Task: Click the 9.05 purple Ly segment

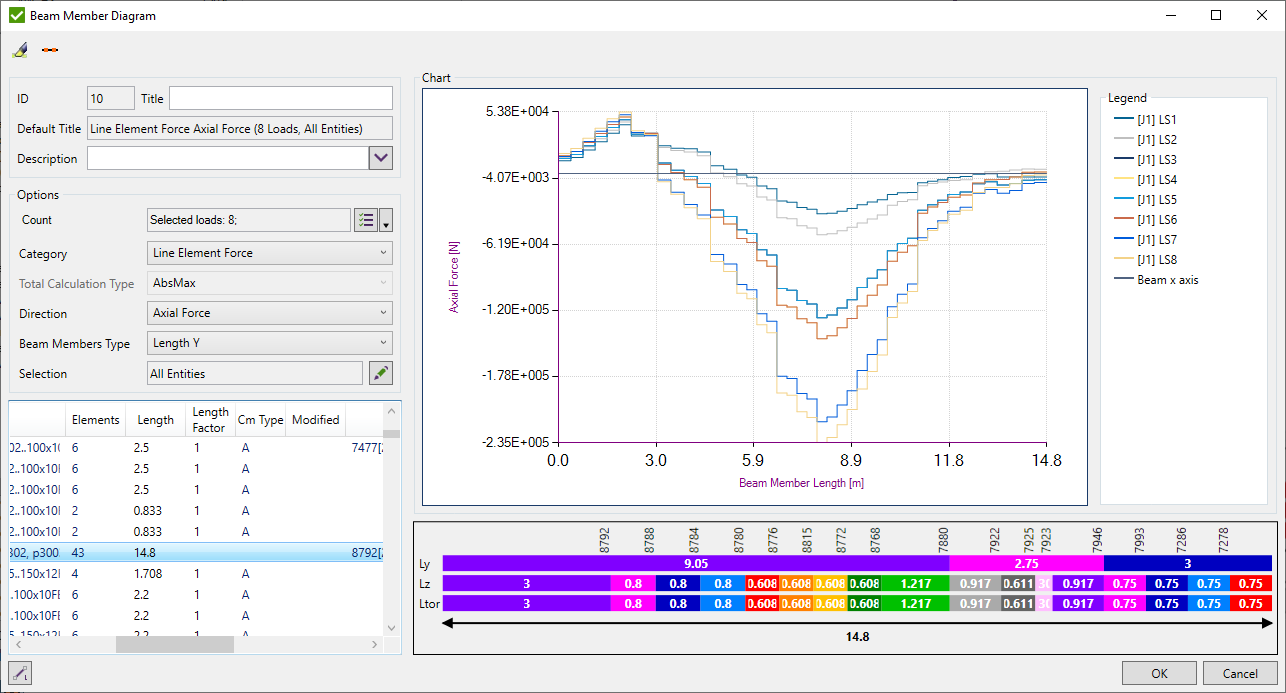Action: 695,563
